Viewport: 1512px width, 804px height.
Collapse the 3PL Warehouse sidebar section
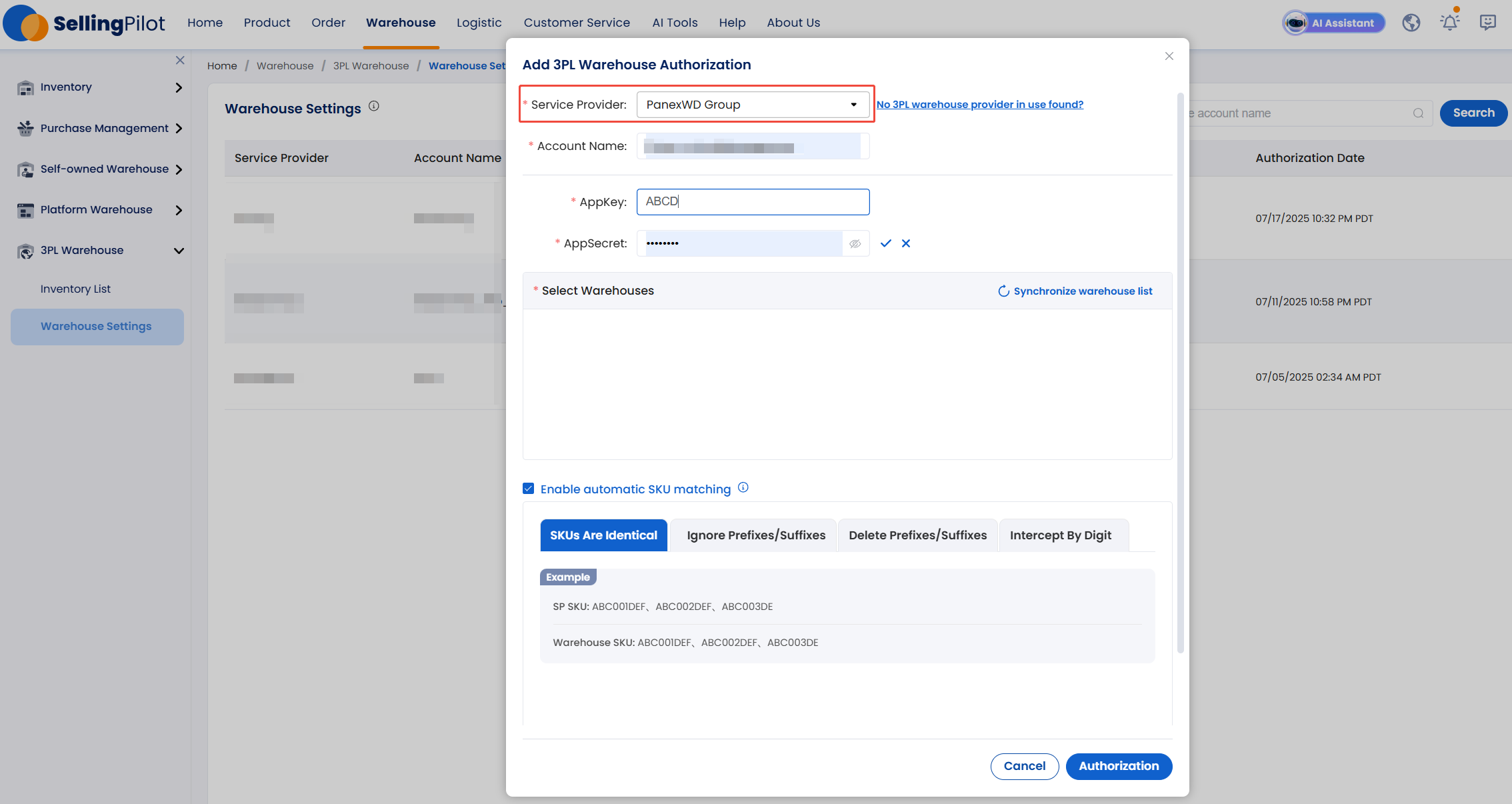(x=100, y=251)
